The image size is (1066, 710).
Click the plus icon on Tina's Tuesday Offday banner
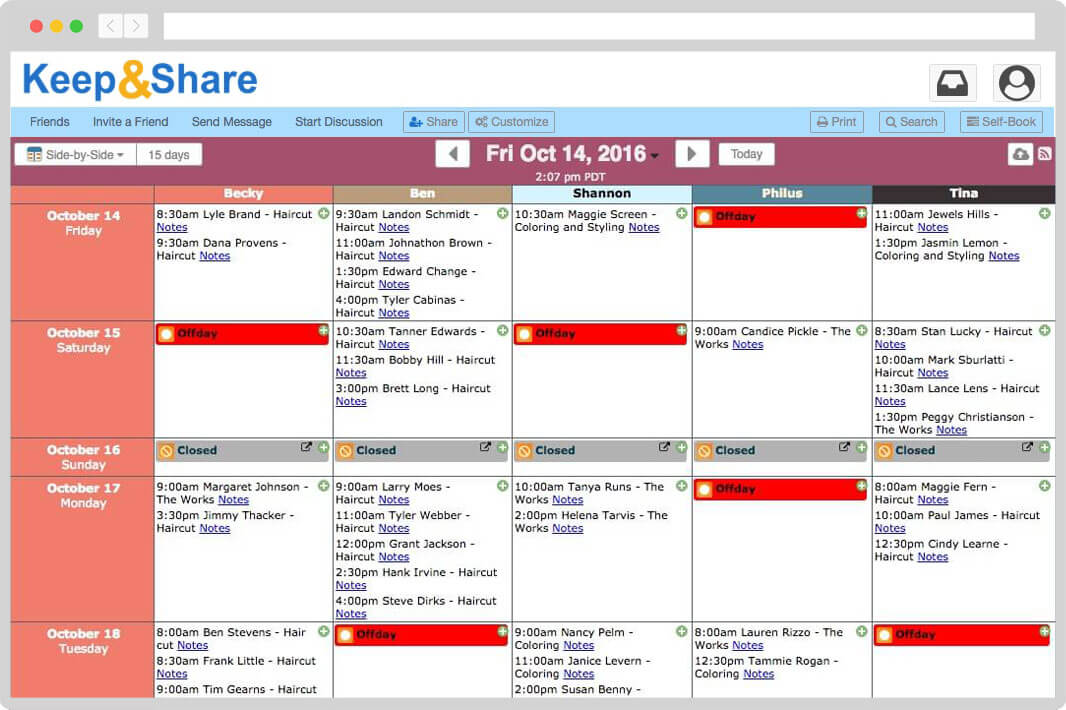point(1043,634)
